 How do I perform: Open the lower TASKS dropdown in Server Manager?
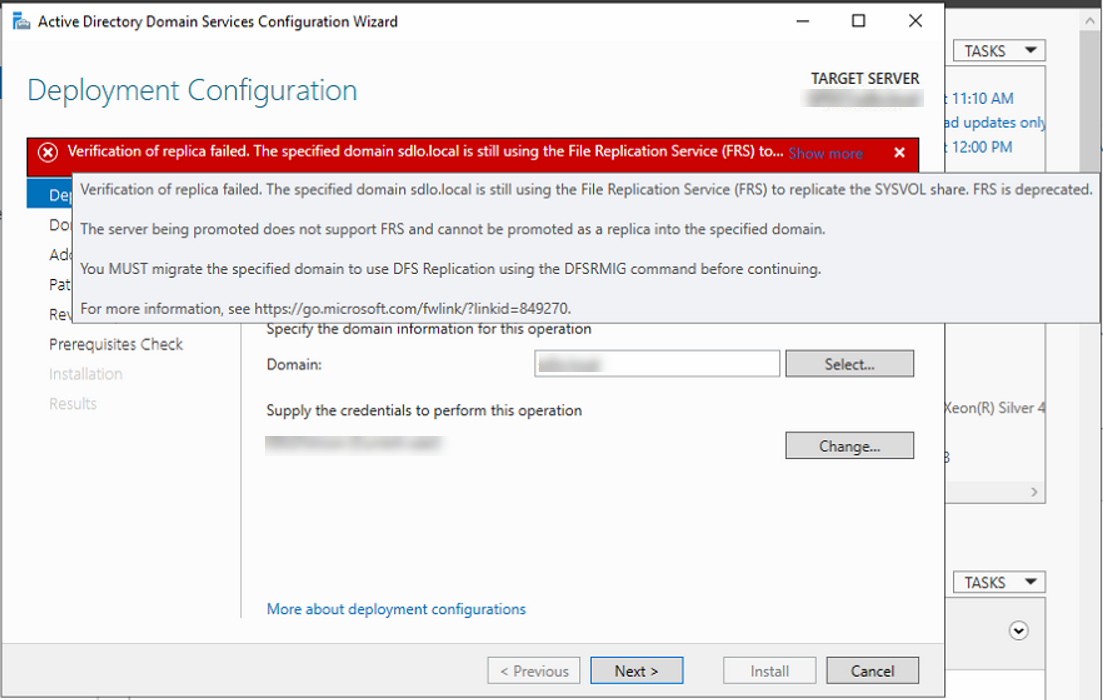tap(999, 583)
